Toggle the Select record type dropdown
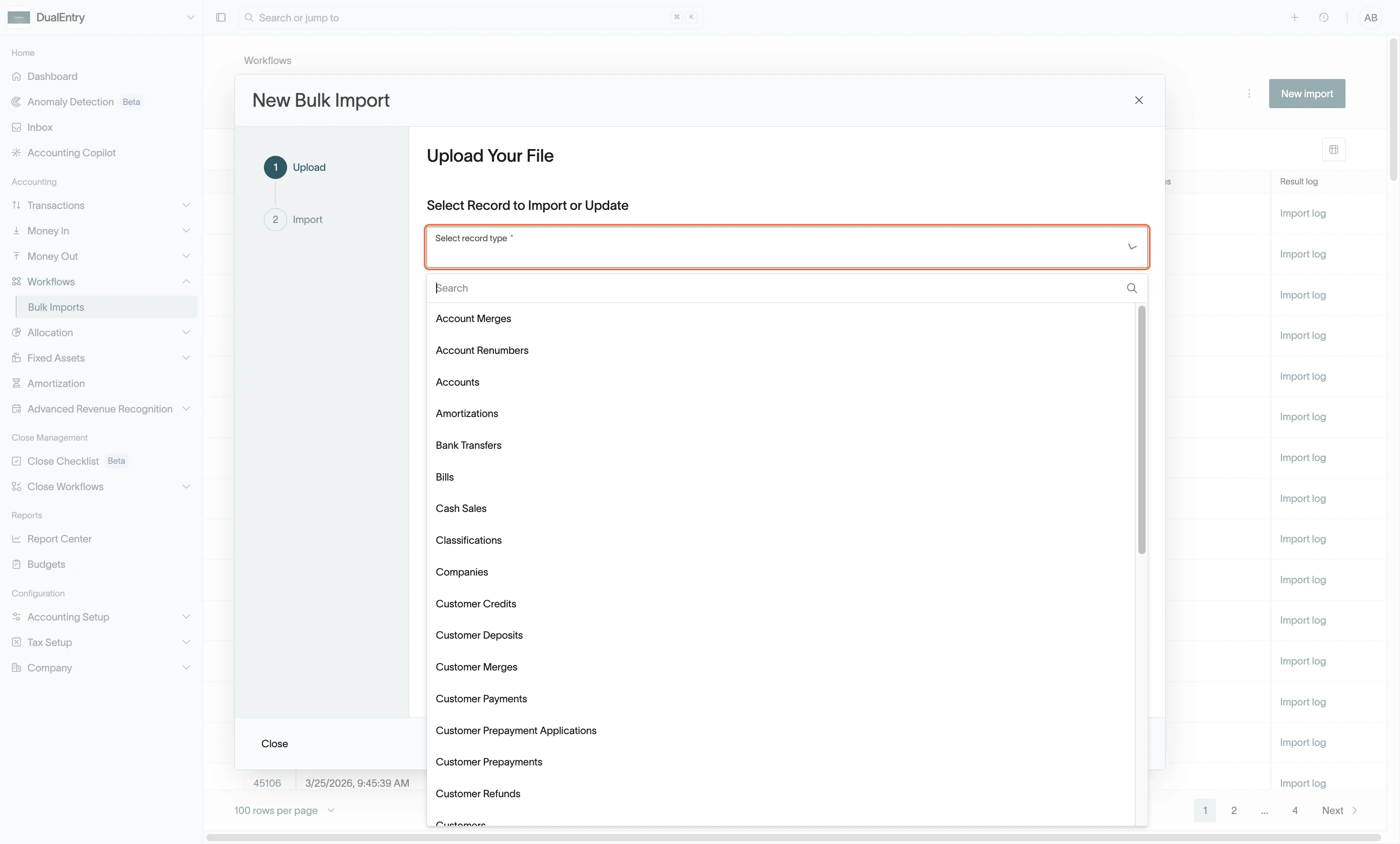This screenshot has width=1400, height=844. 787,247
